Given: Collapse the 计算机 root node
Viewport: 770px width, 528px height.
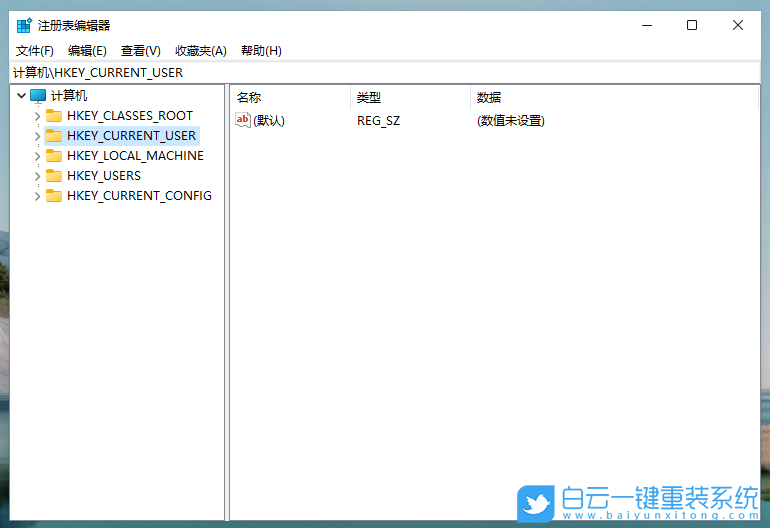Looking at the screenshot, I should click(21, 95).
